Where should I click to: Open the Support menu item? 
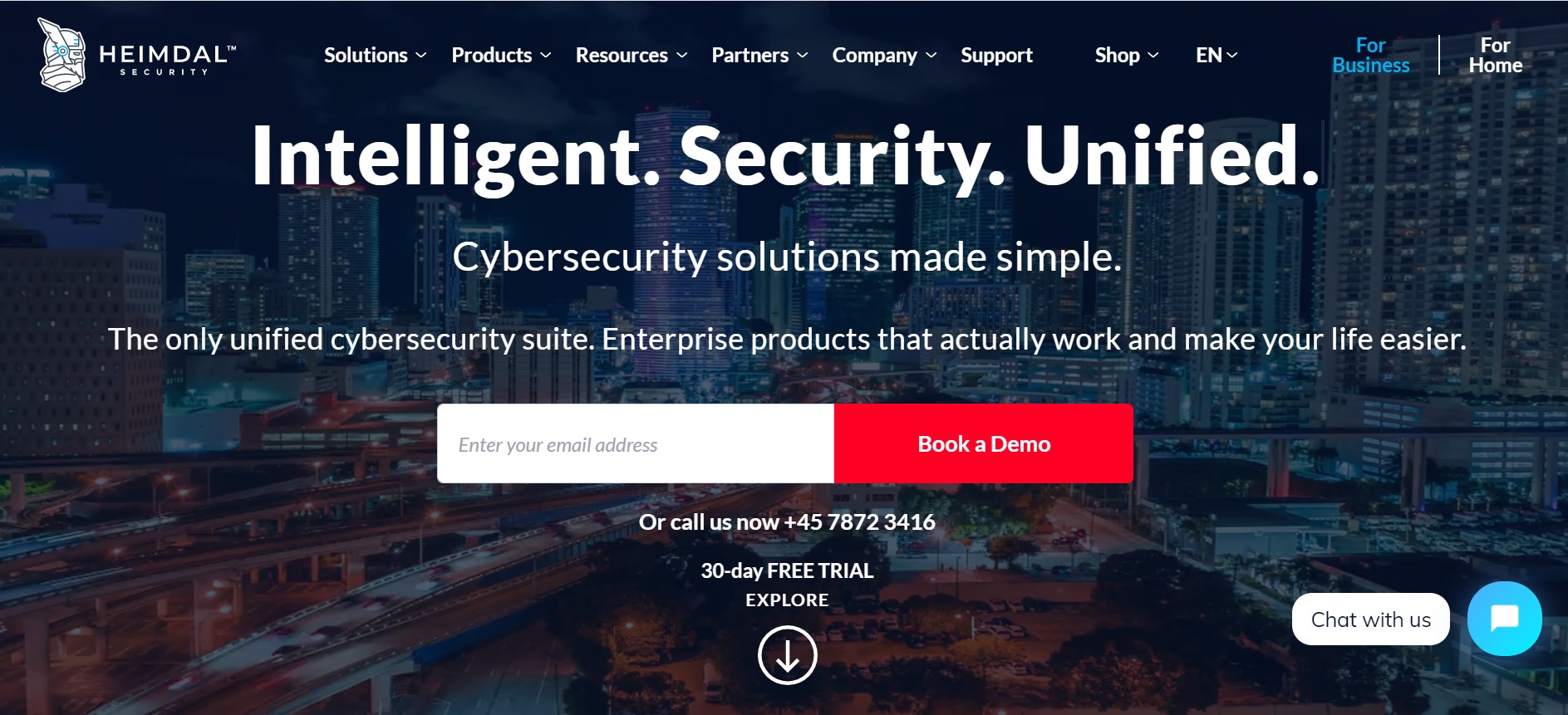point(996,56)
